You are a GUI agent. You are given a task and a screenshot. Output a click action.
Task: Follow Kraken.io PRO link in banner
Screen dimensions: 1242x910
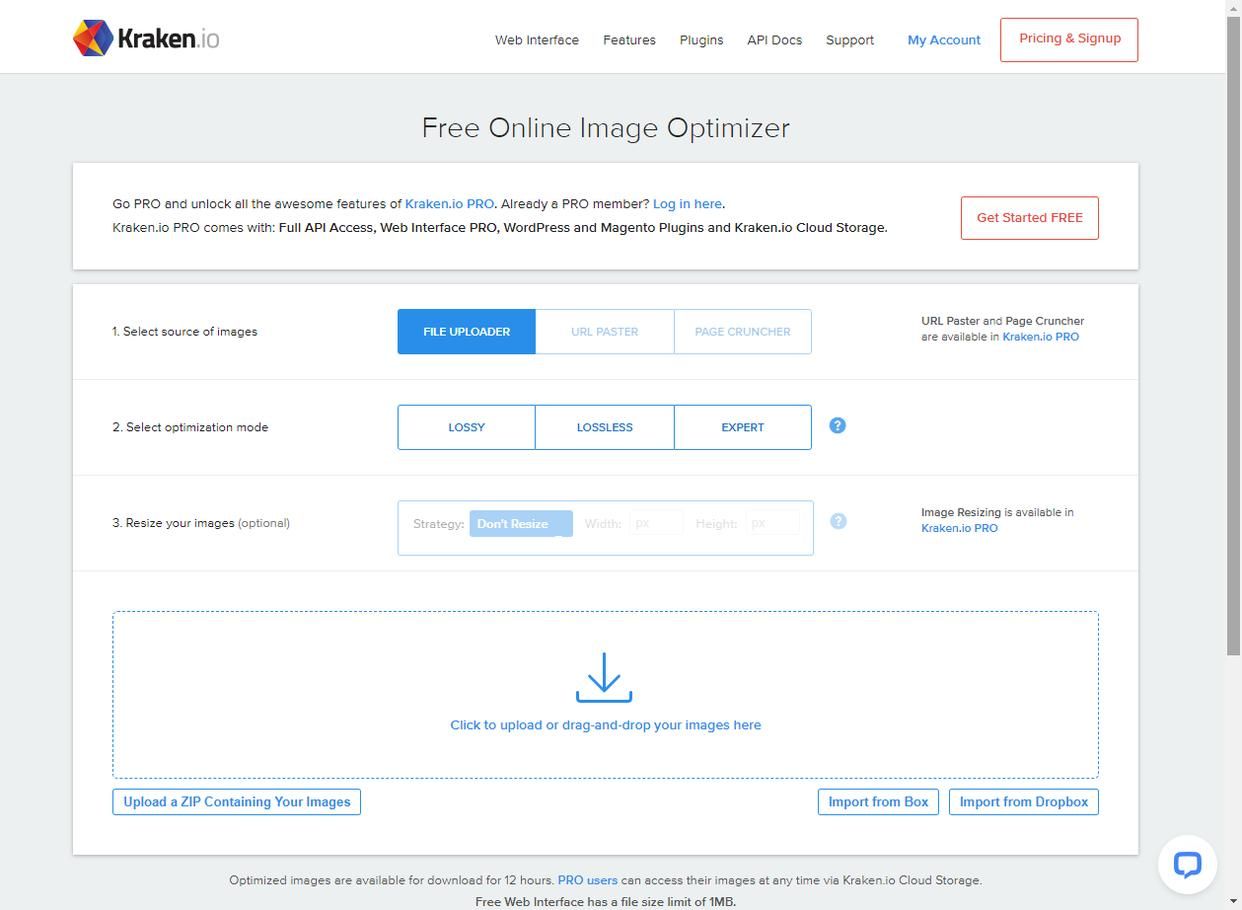click(449, 204)
